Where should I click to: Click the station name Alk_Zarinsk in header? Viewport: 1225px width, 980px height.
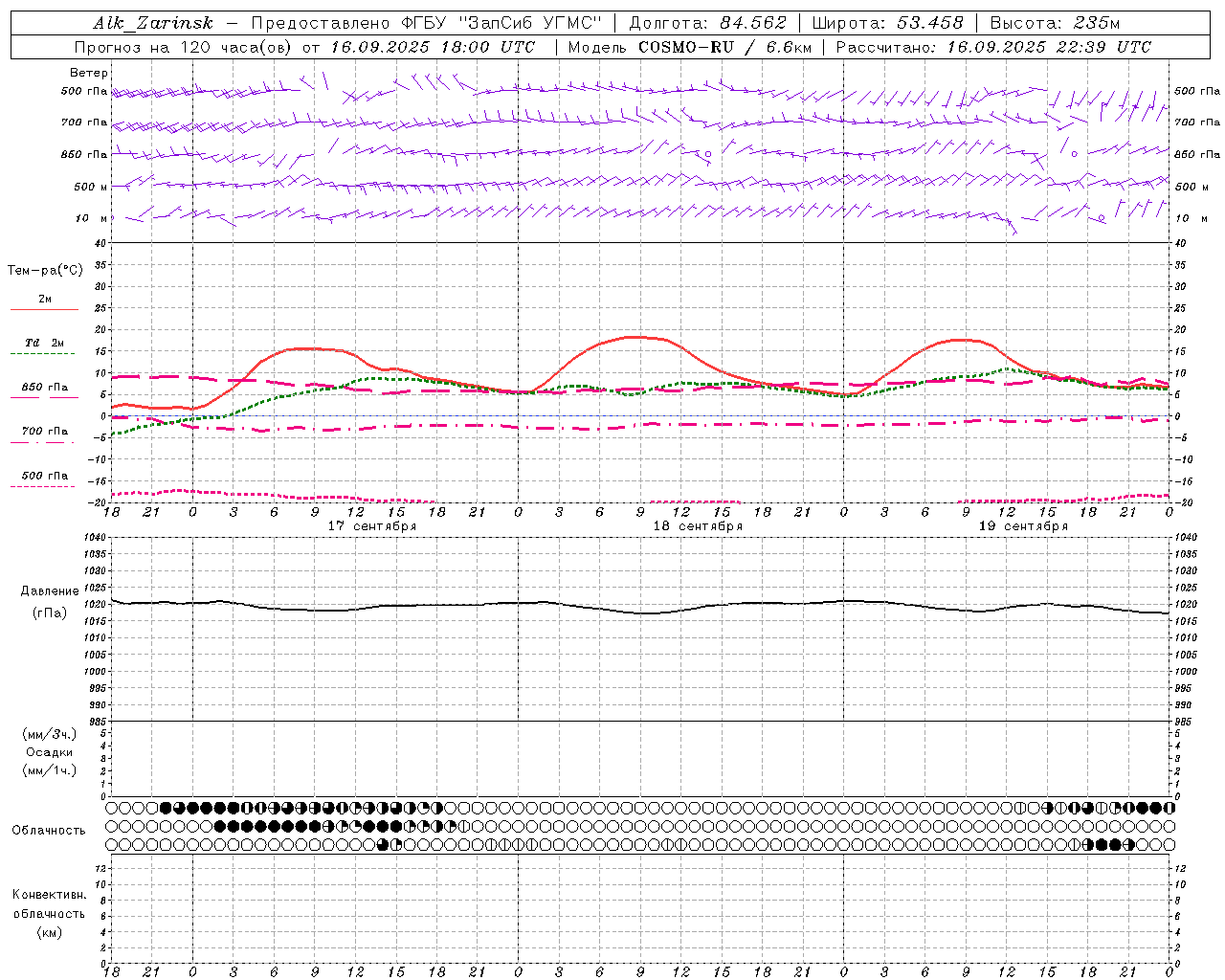(x=153, y=23)
